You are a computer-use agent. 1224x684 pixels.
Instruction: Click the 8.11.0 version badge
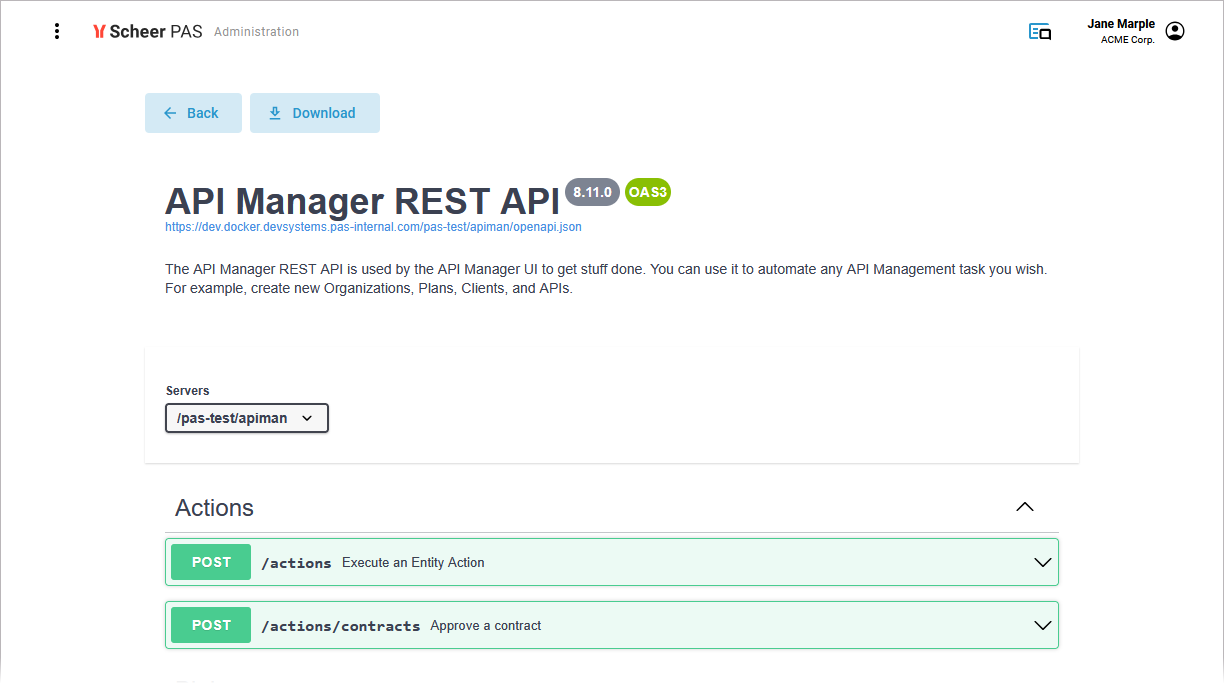coord(592,192)
